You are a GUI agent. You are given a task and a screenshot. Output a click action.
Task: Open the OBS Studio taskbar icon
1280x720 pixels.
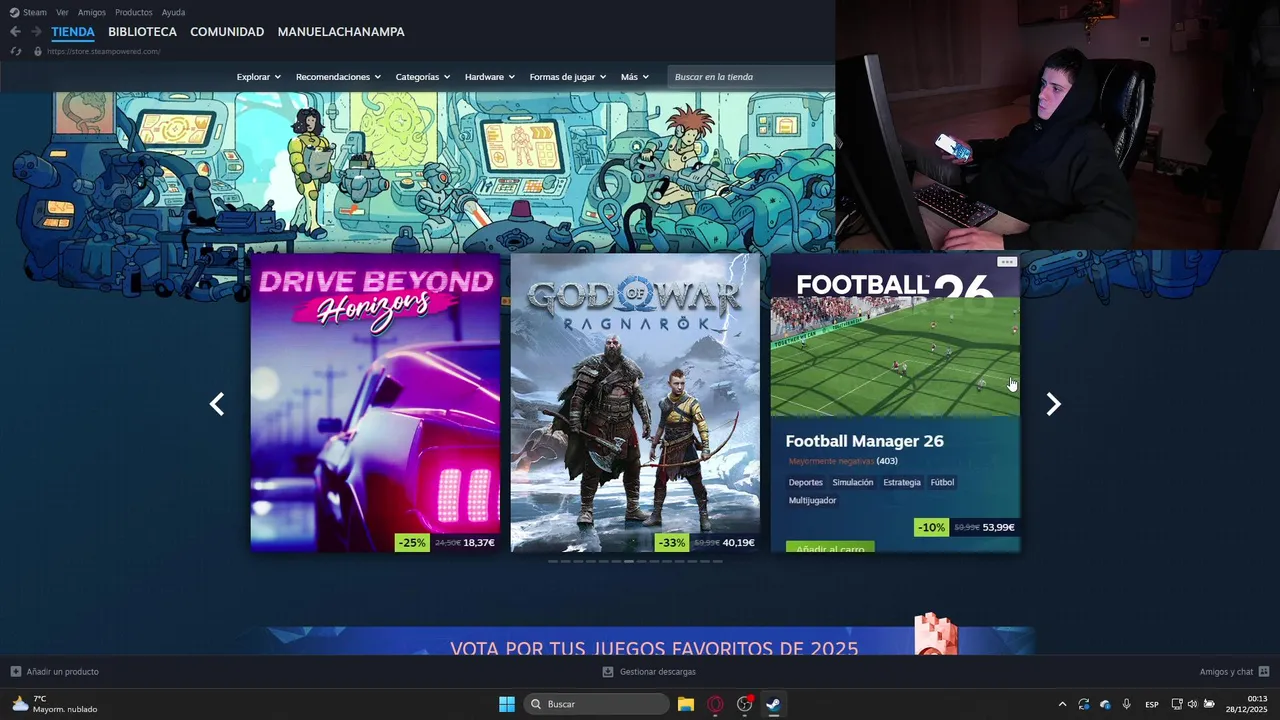click(x=744, y=704)
